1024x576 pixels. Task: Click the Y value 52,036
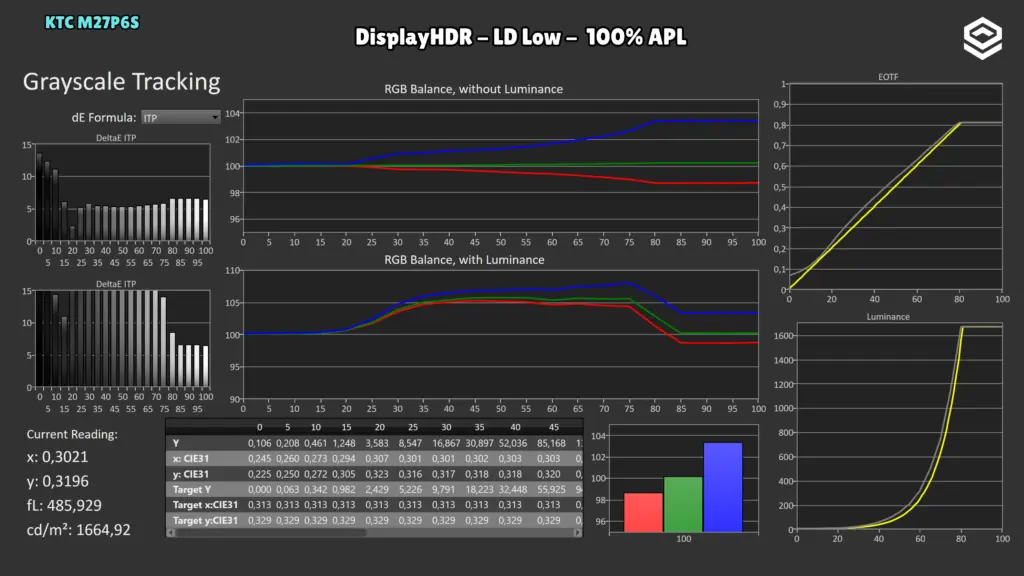[513, 443]
